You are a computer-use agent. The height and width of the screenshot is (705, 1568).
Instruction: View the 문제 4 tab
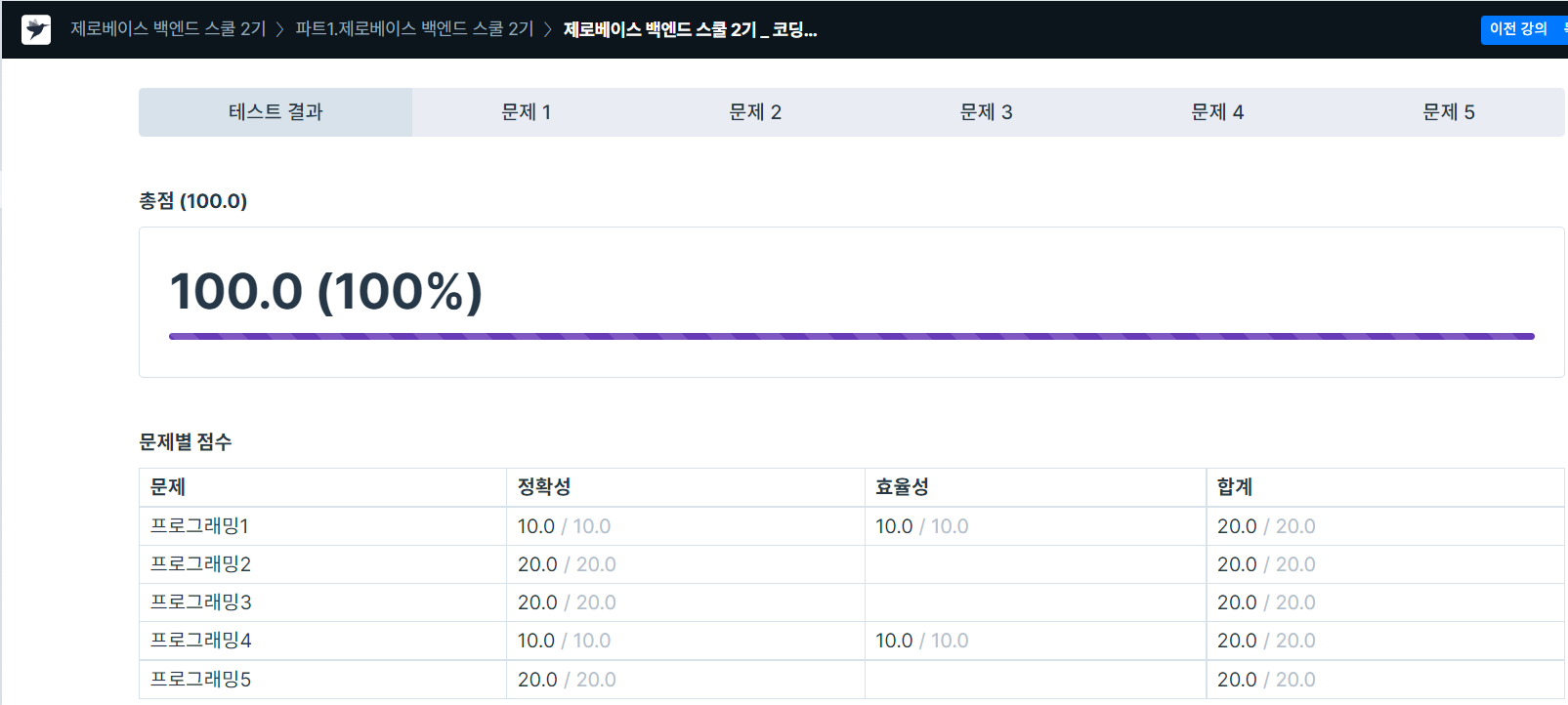tap(1217, 112)
